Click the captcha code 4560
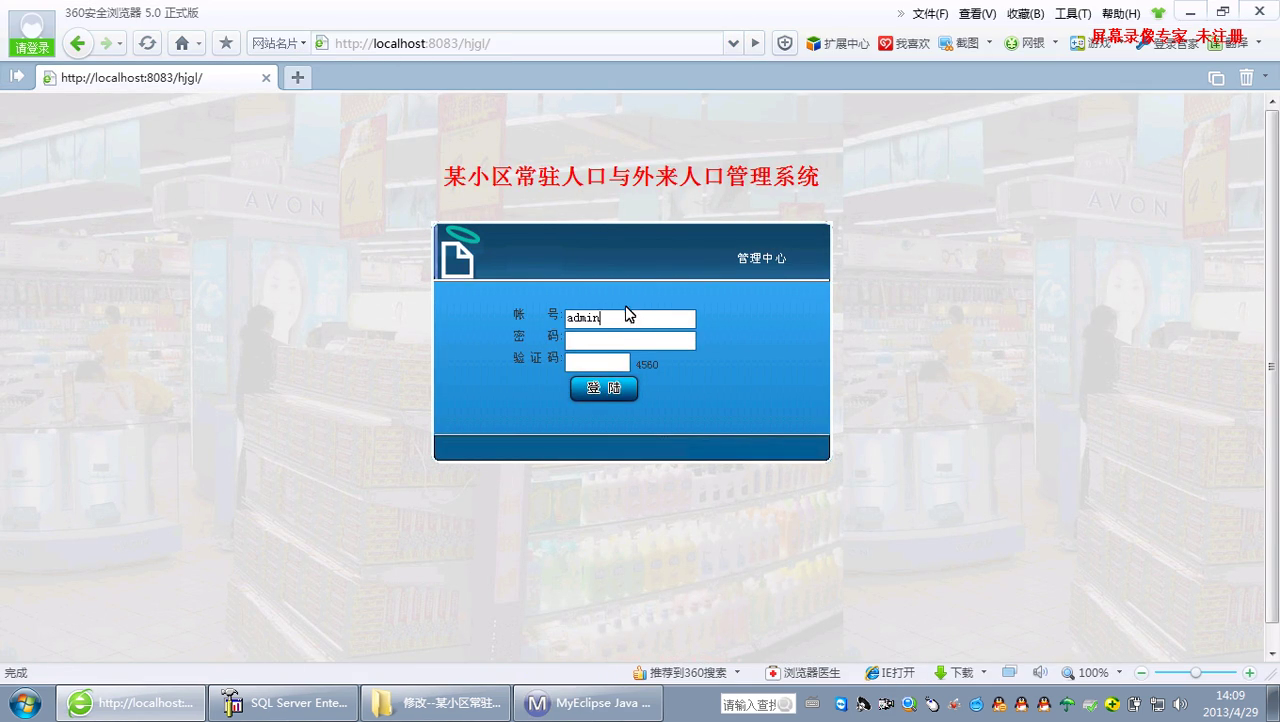The image size is (1280, 722). [x=647, y=365]
